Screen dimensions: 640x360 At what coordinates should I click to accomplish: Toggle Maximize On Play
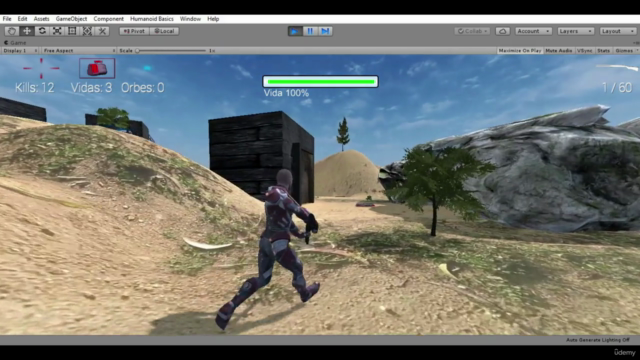tap(520, 51)
